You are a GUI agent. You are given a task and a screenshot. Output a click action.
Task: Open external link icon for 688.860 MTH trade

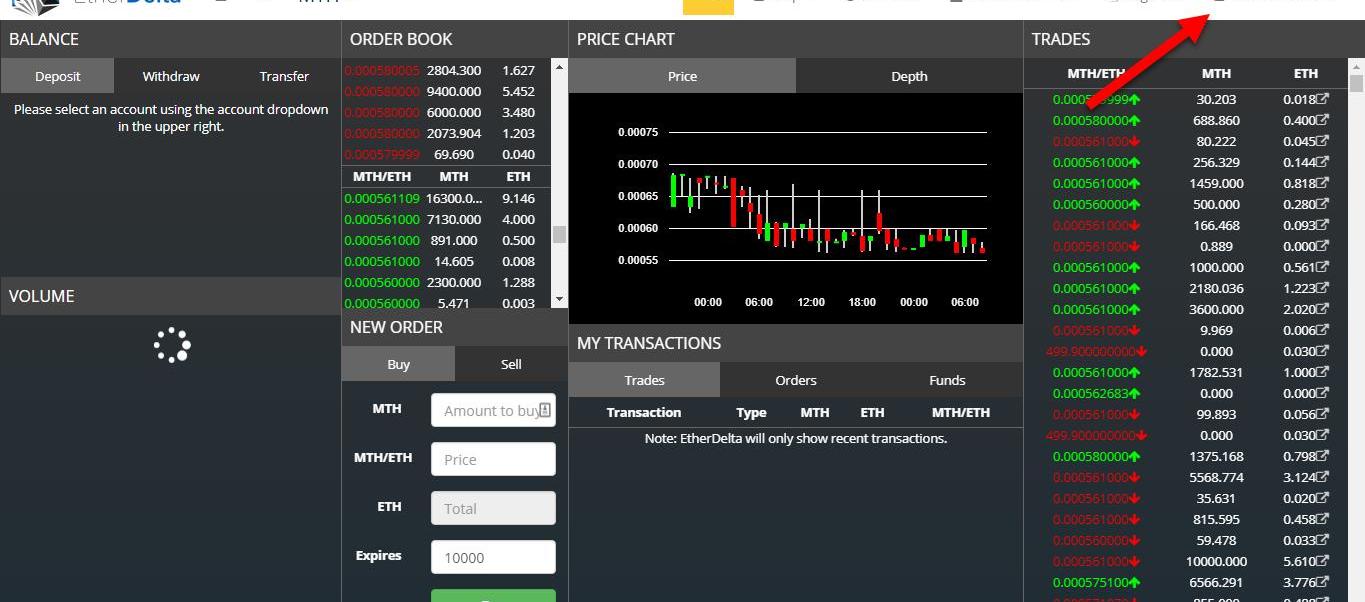point(1321,121)
